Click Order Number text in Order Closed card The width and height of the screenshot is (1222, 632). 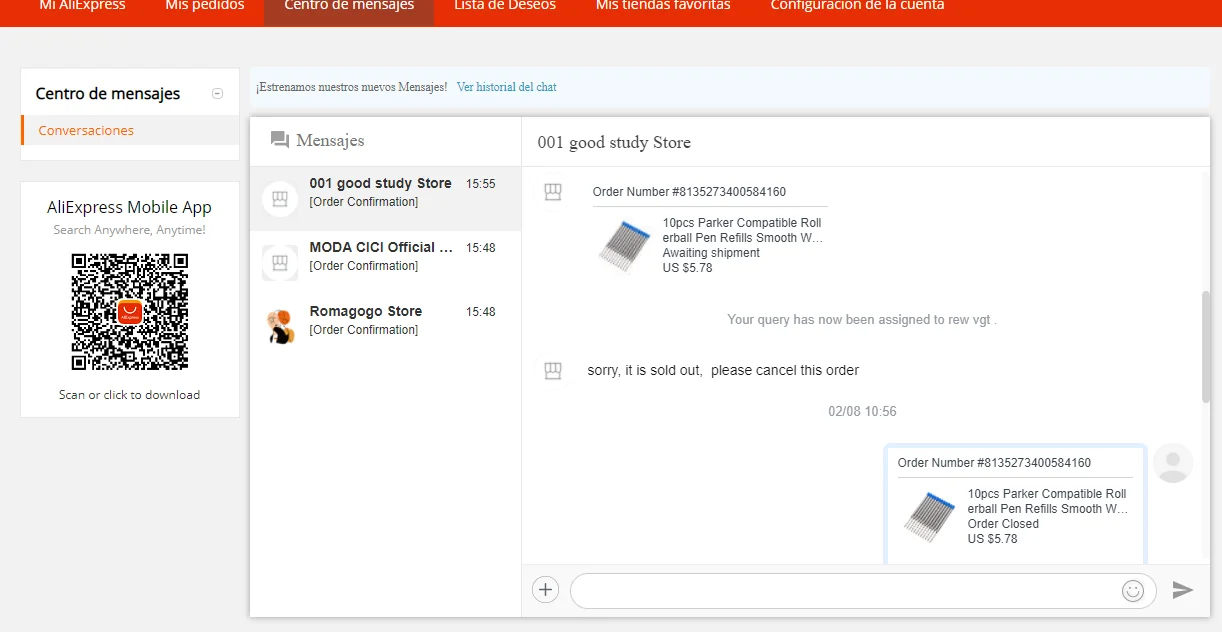tap(994, 463)
